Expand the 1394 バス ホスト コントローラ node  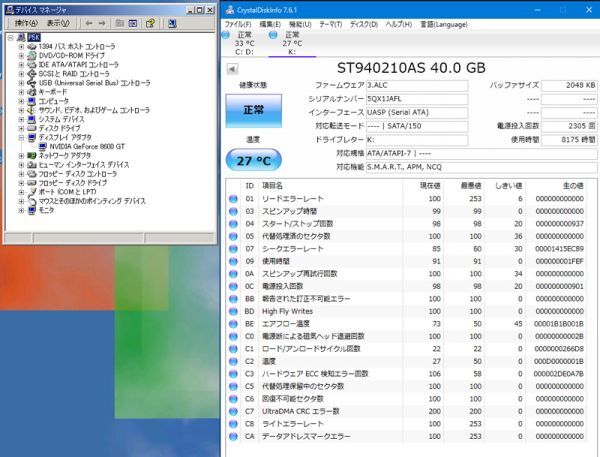tap(21, 47)
